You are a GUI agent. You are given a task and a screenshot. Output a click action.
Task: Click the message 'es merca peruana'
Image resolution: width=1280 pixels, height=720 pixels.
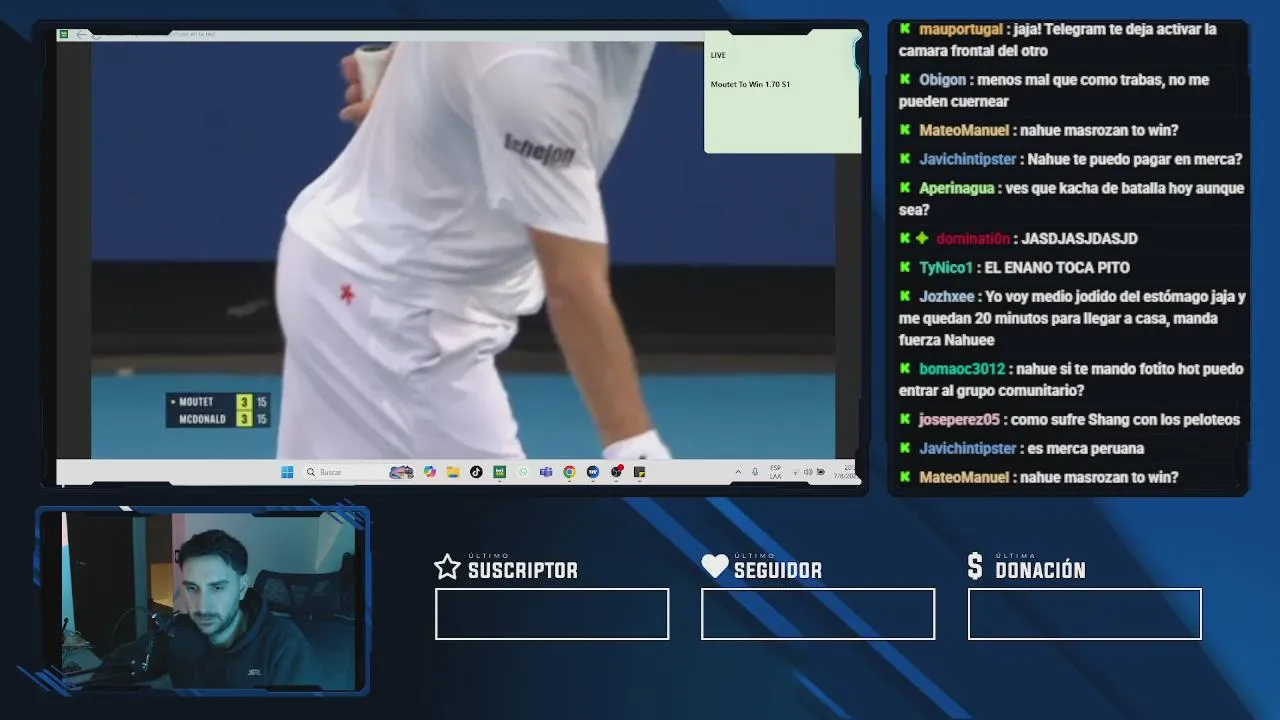click(x=1085, y=448)
